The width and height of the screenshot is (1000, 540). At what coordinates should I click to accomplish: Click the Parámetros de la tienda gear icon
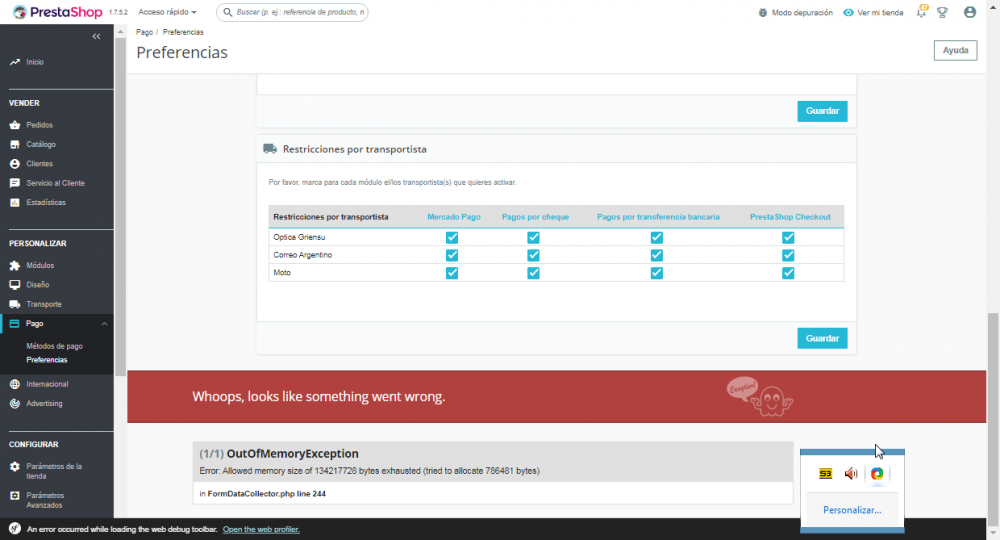click(15, 467)
